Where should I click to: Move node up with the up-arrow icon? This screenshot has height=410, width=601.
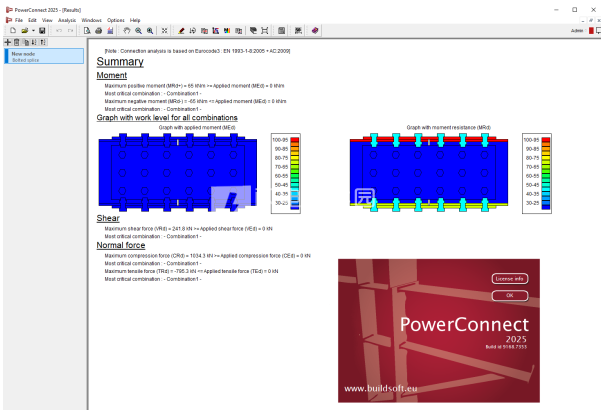tap(43, 42)
